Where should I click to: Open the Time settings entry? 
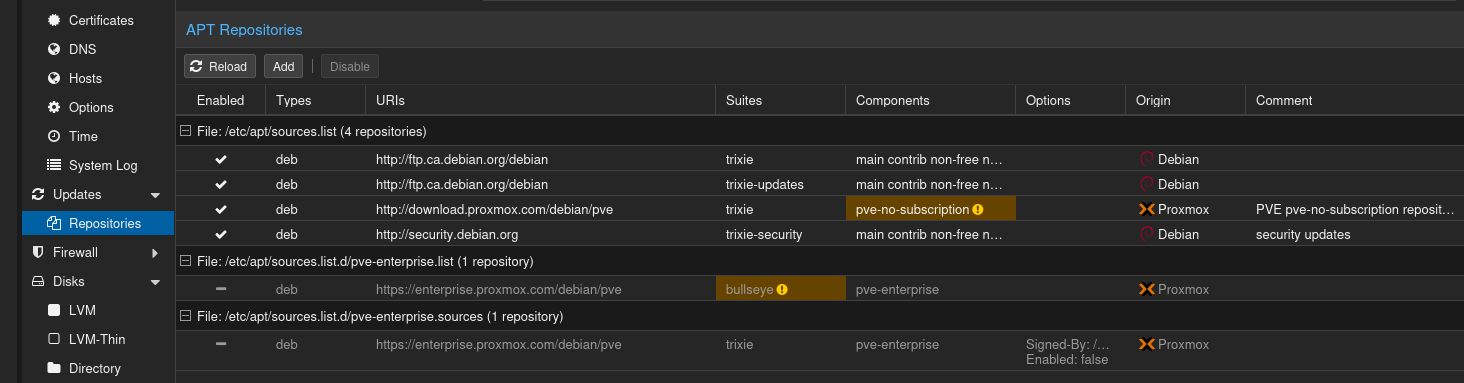[x=83, y=136]
